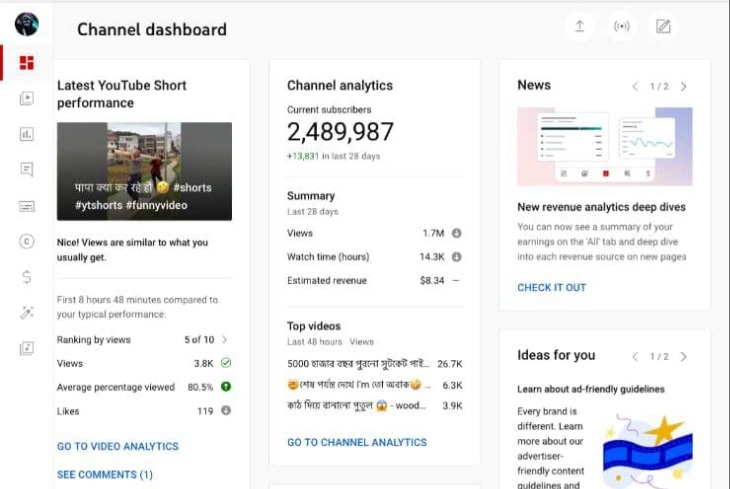Open the Content sidebar icon

pos(27,98)
